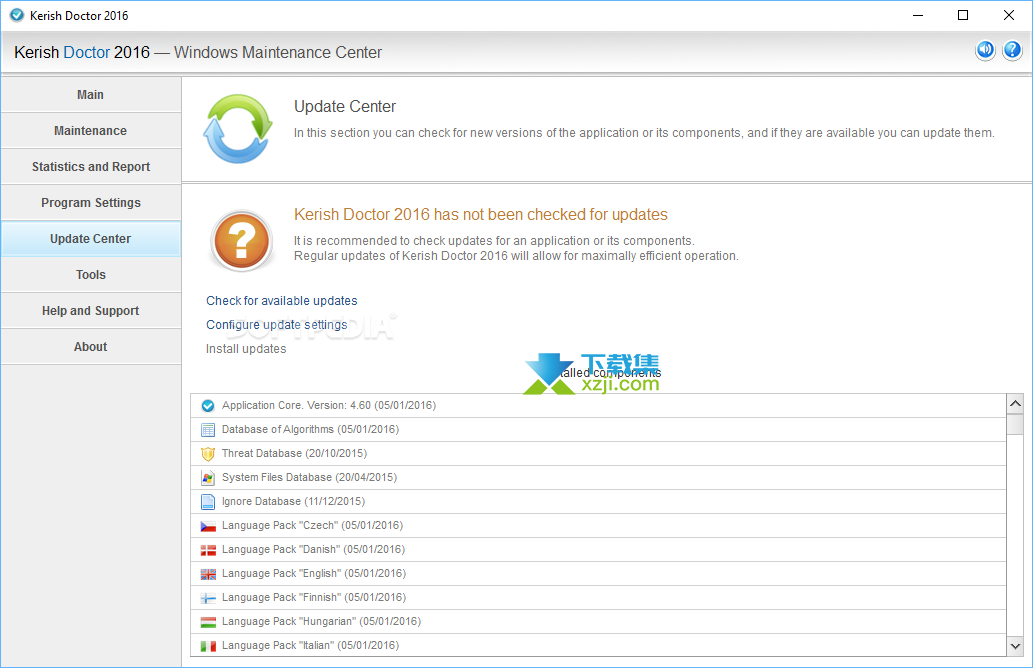
Task: Click the sound speaker icon in header
Action: coord(986,51)
